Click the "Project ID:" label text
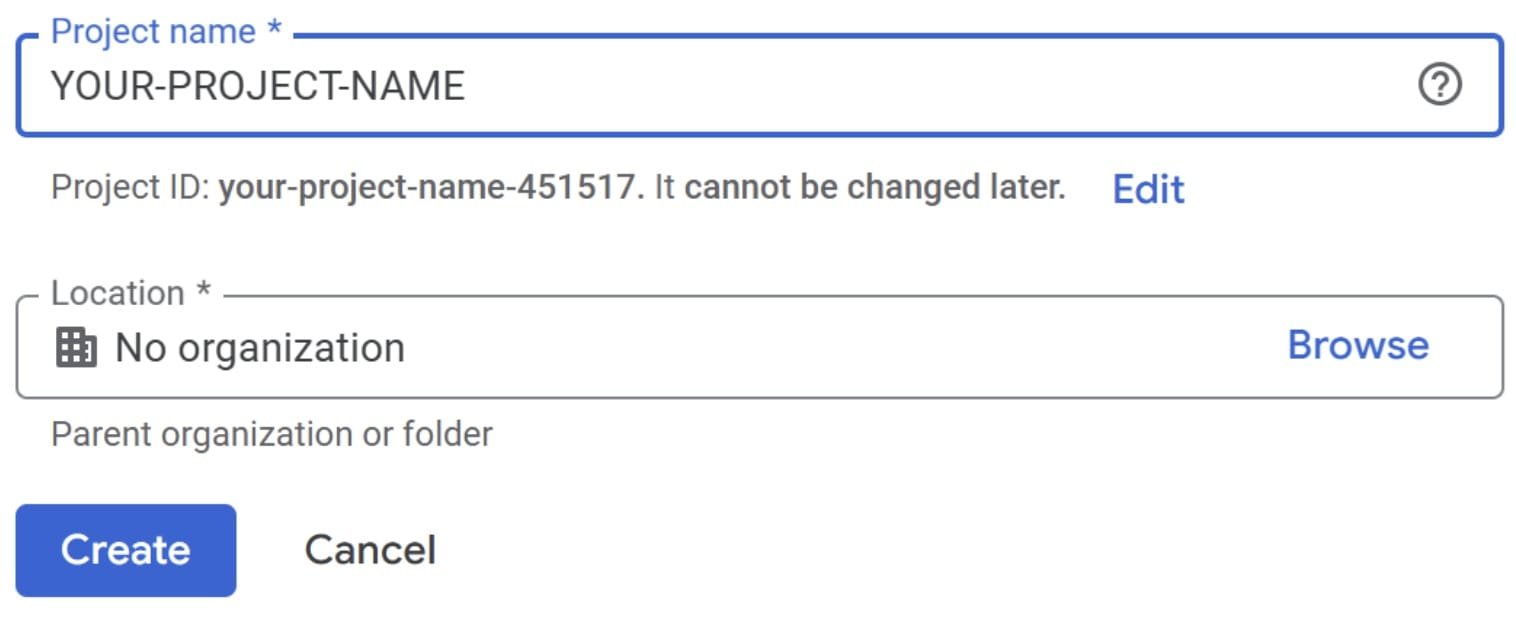1516x621 pixels. [x=131, y=188]
